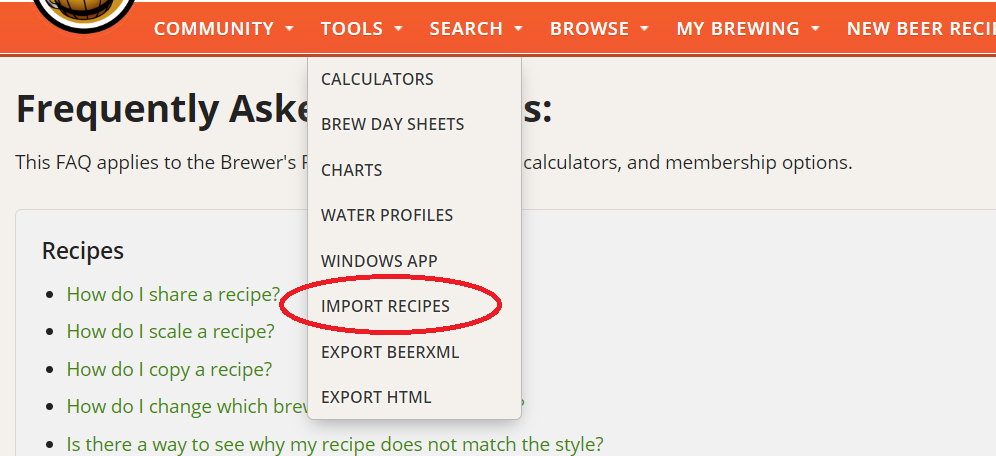Collapse the Tools dropdown arrow
This screenshot has width=996, height=456.
click(x=398, y=29)
